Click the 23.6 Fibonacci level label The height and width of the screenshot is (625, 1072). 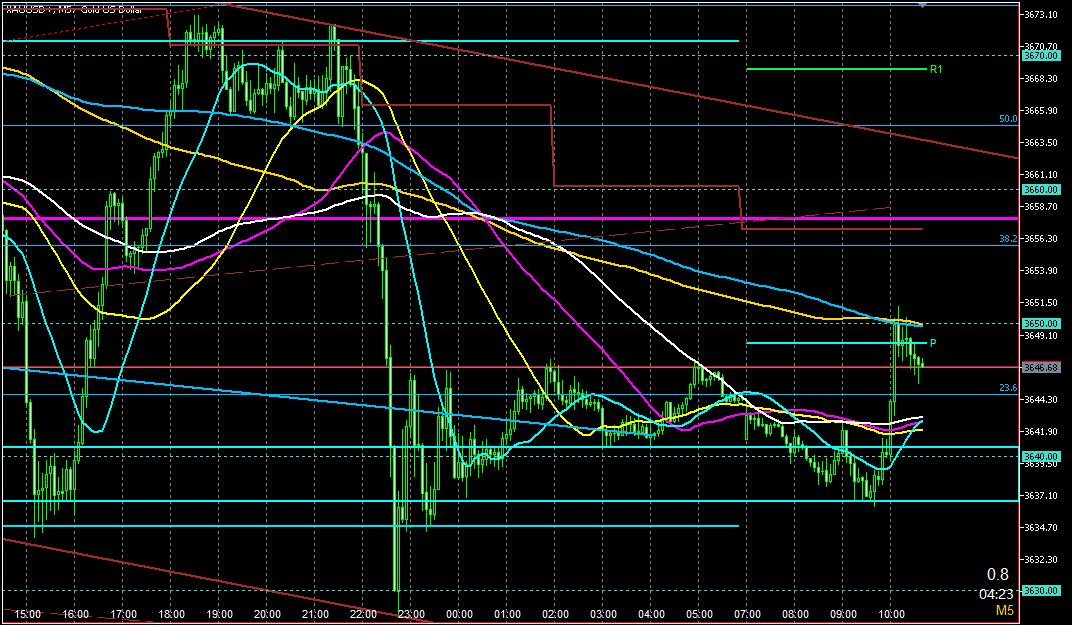(1008, 388)
